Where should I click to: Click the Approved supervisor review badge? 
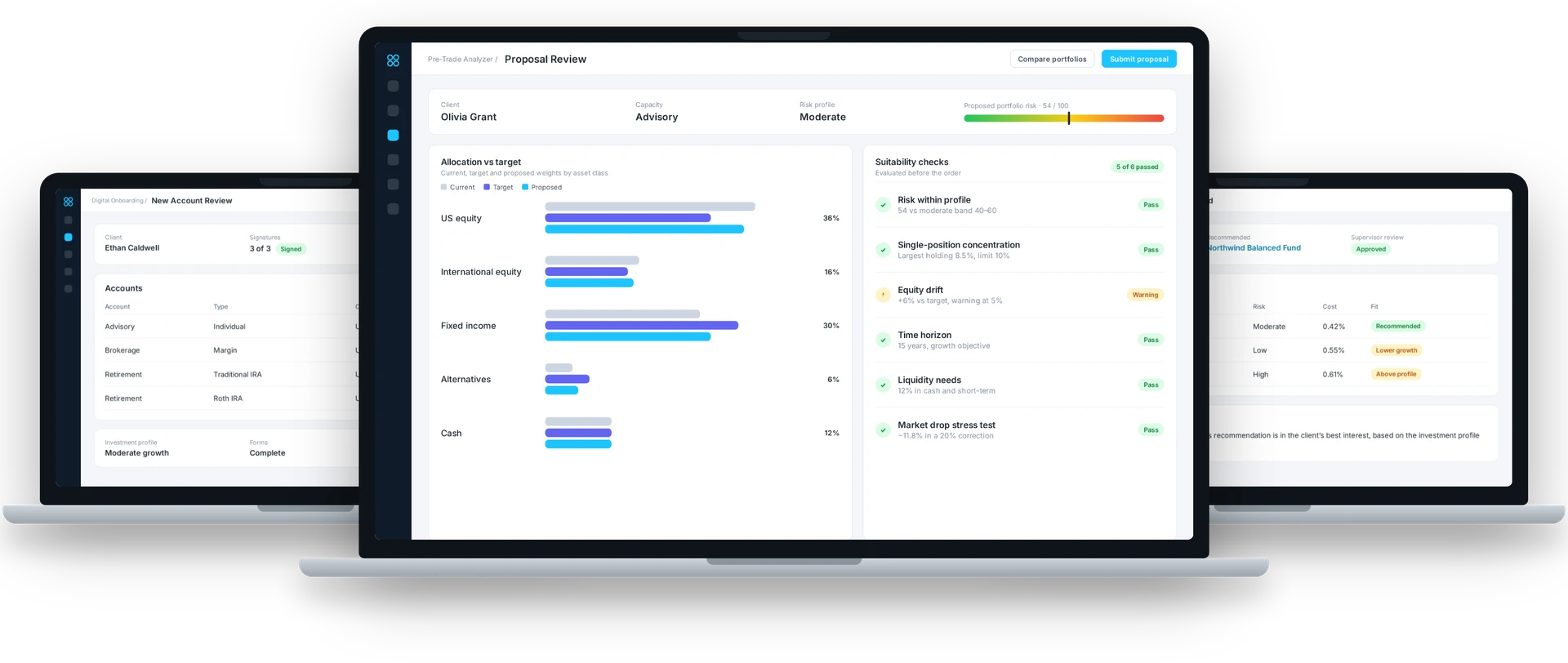pos(1371,249)
